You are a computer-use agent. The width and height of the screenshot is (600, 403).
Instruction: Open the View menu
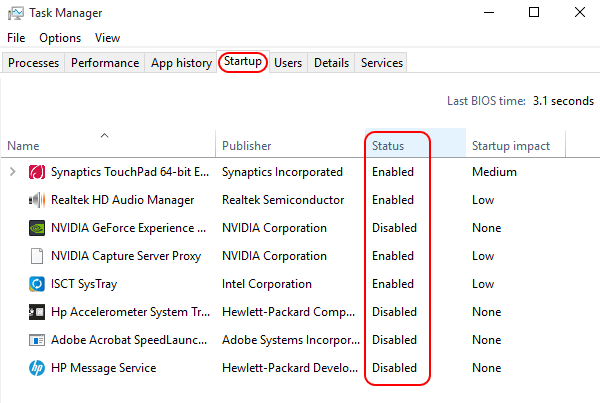108,38
